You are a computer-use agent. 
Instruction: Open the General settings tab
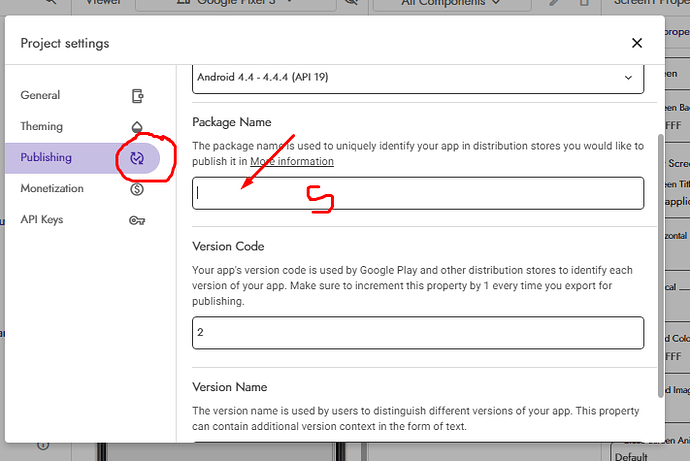[82, 95]
